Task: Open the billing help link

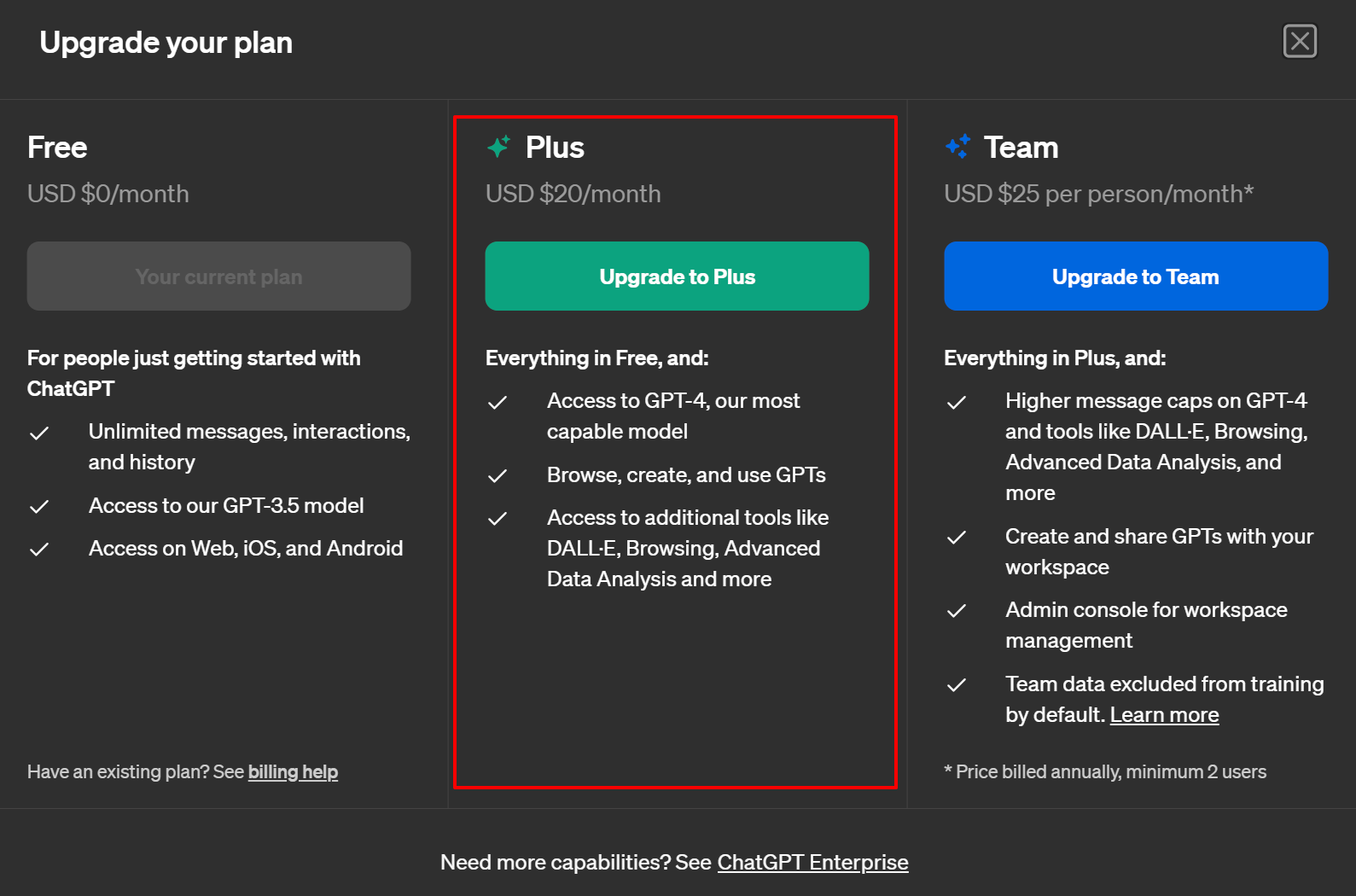Action: pos(293,771)
